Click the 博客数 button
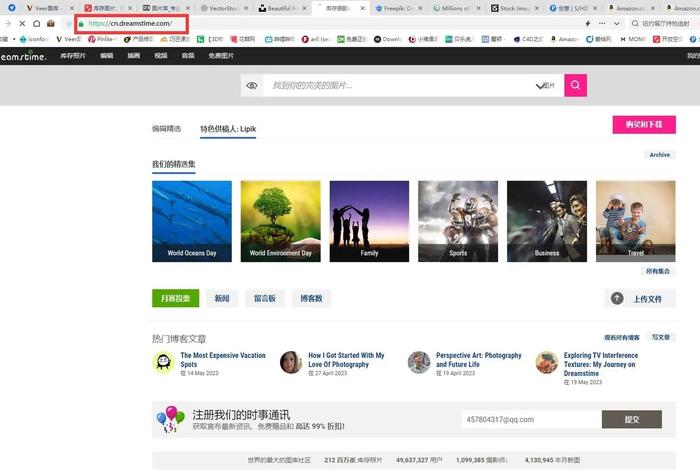This screenshot has height=470, width=700. [311, 298]
